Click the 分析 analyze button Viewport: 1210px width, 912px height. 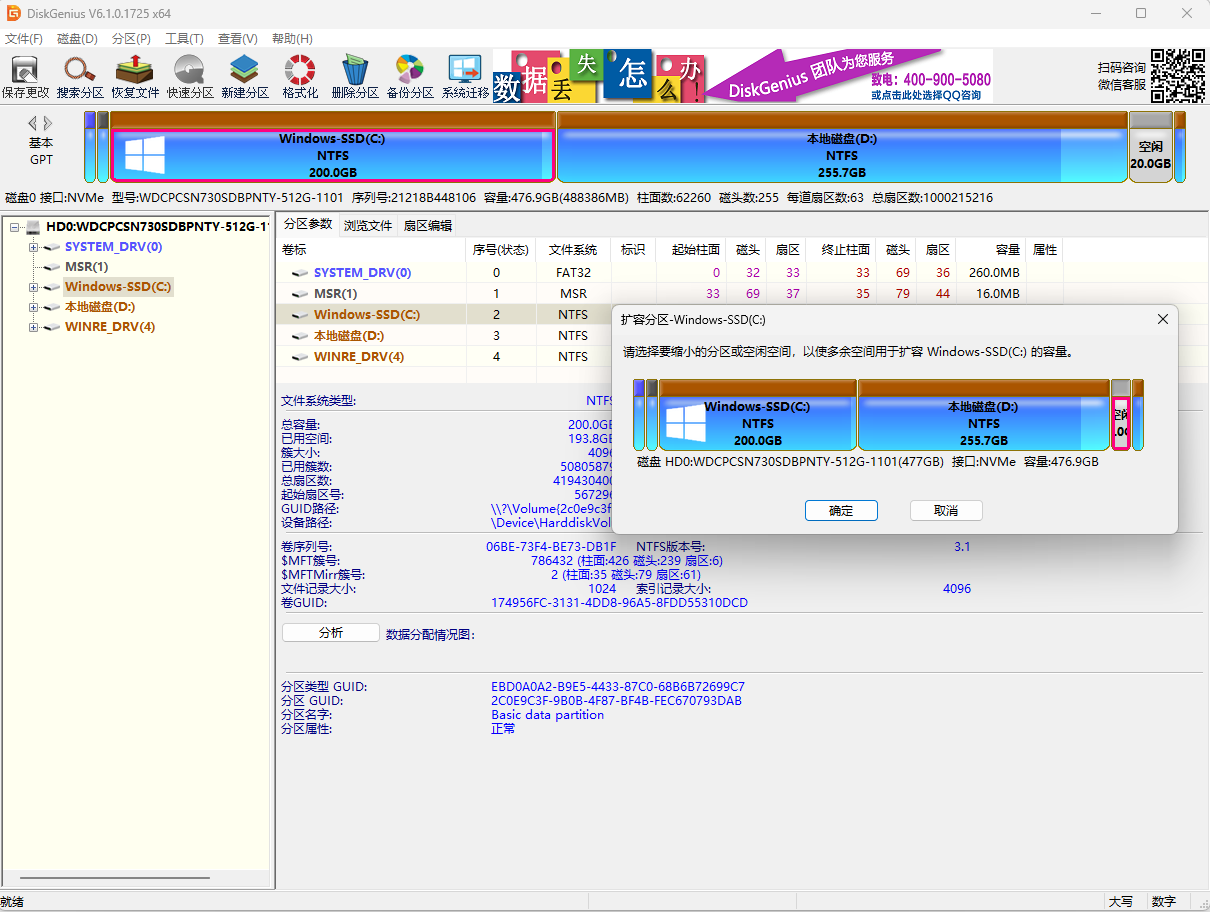tap(331, 633)
